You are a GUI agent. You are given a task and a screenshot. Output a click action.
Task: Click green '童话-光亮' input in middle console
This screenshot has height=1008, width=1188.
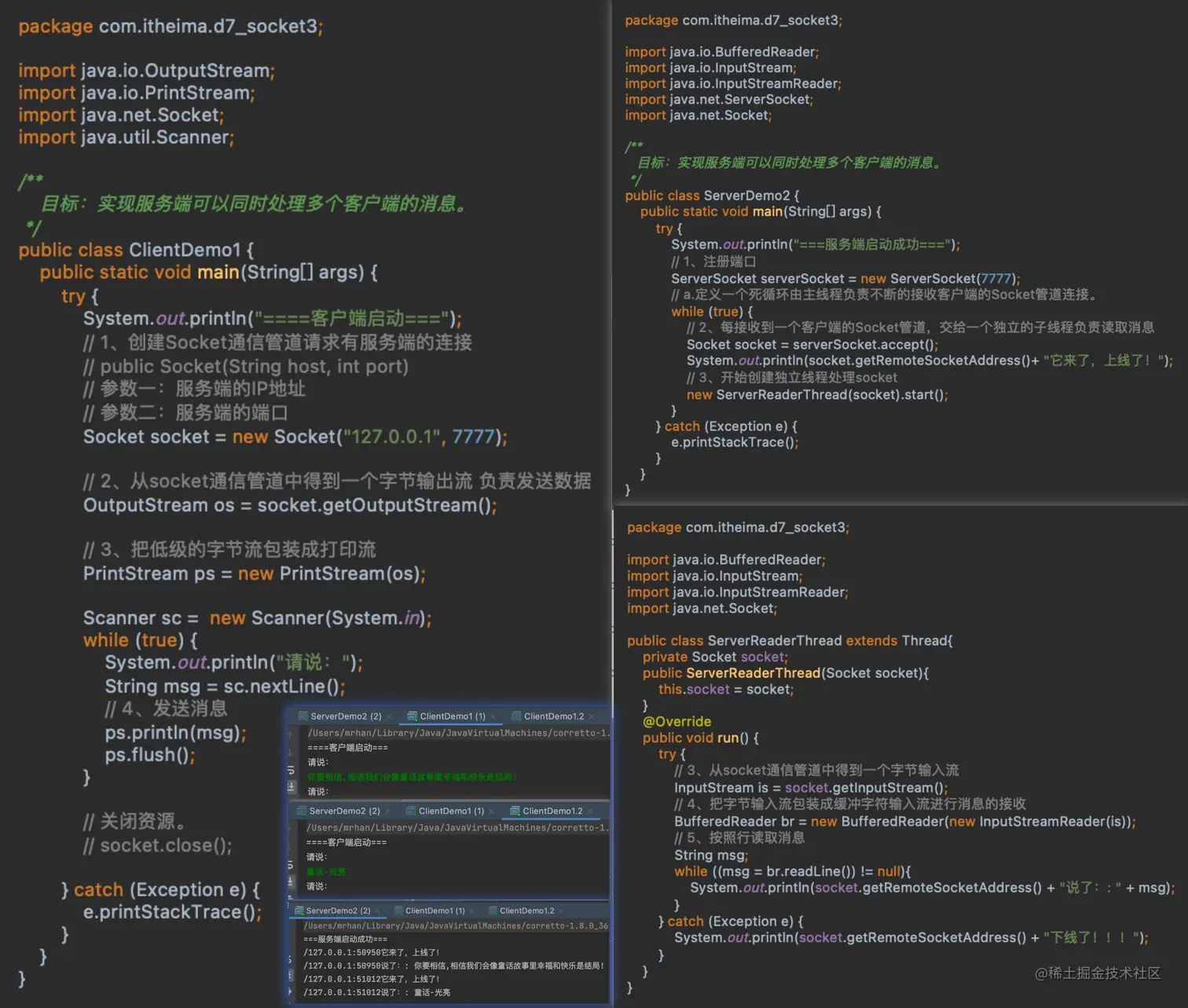326,871
